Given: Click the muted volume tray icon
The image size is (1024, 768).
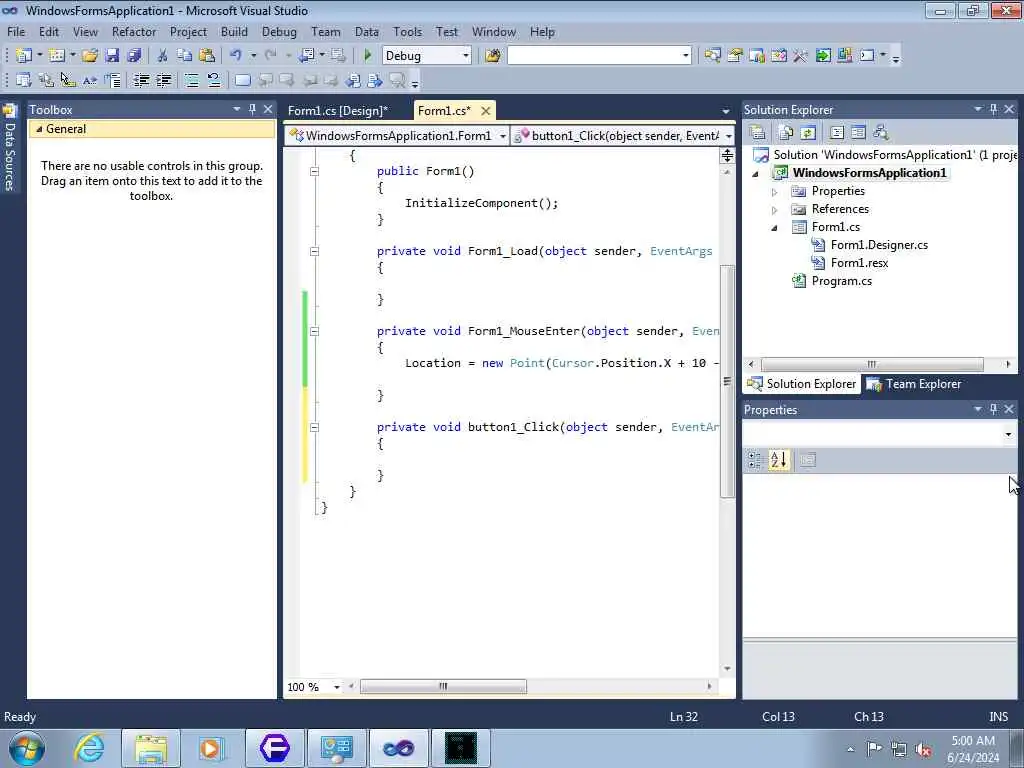Looking at the screenshot, I should tap(923, 749).
